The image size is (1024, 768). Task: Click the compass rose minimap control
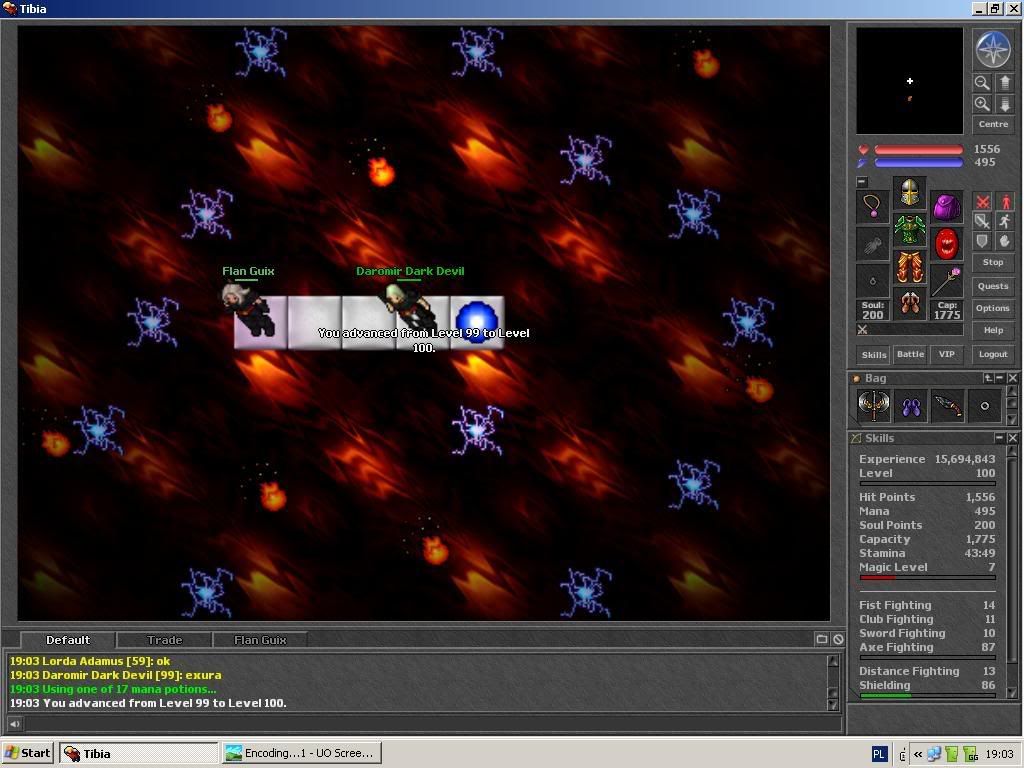coord(993,49)
